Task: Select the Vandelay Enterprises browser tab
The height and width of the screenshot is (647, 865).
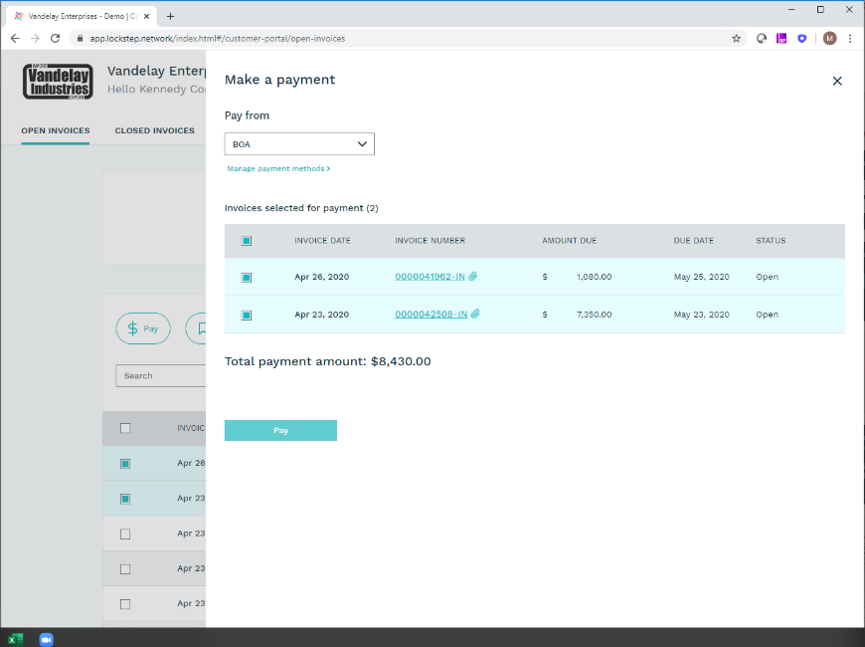Action: (x=82, y=17)
